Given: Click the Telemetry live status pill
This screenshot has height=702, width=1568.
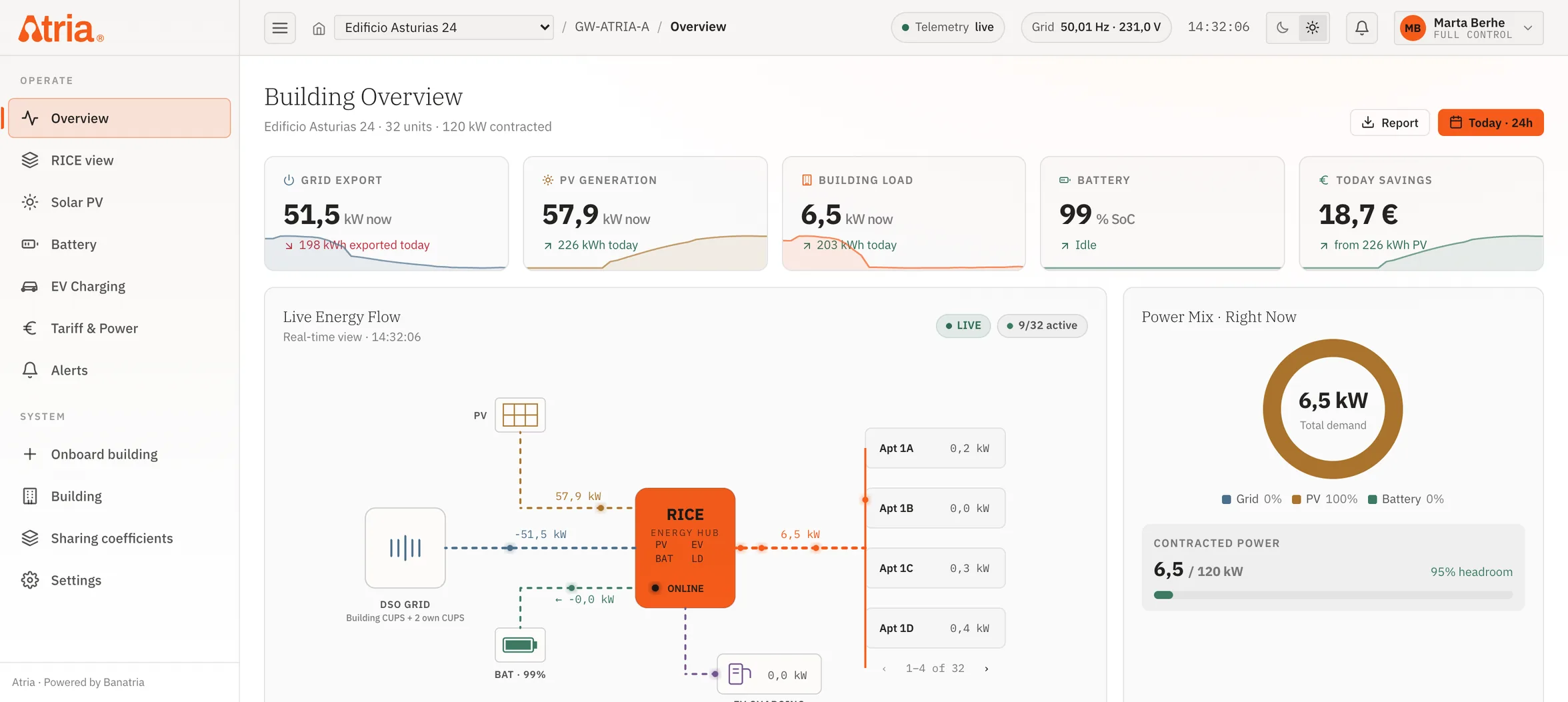Looking at the screenshot, I should tap(947, 27).
